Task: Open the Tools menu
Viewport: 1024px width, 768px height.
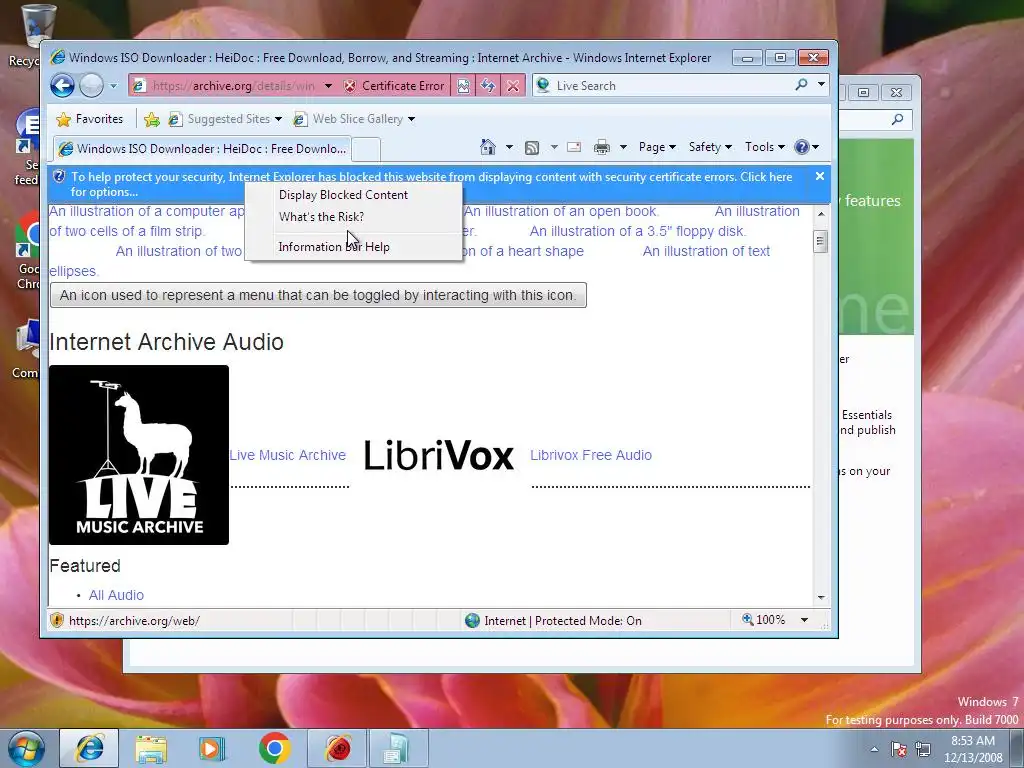Action: [765, 147]
